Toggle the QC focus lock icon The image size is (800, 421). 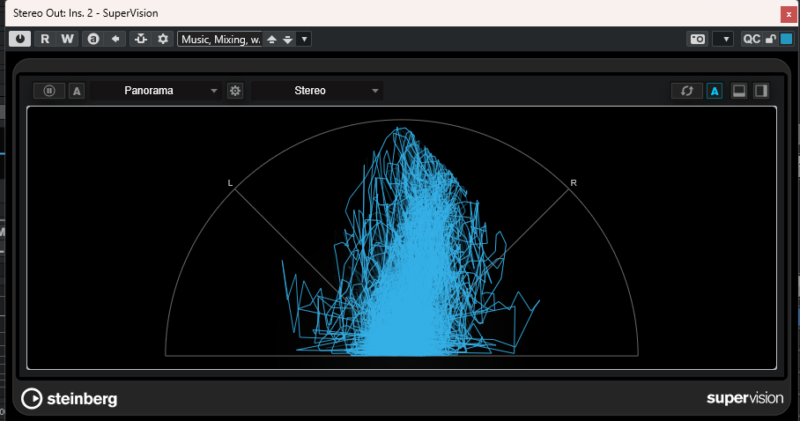[x=770, y=39]
